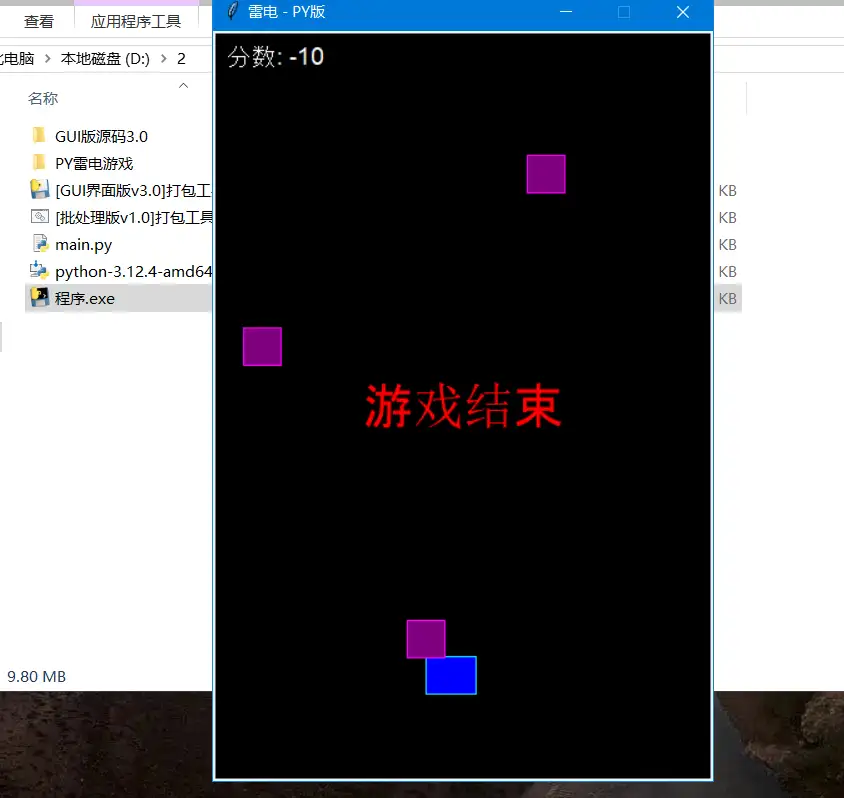The width and height of the screenshot is (844, 798).
Task: Select the 程序.exe file icon
Action: pos(40,298)
